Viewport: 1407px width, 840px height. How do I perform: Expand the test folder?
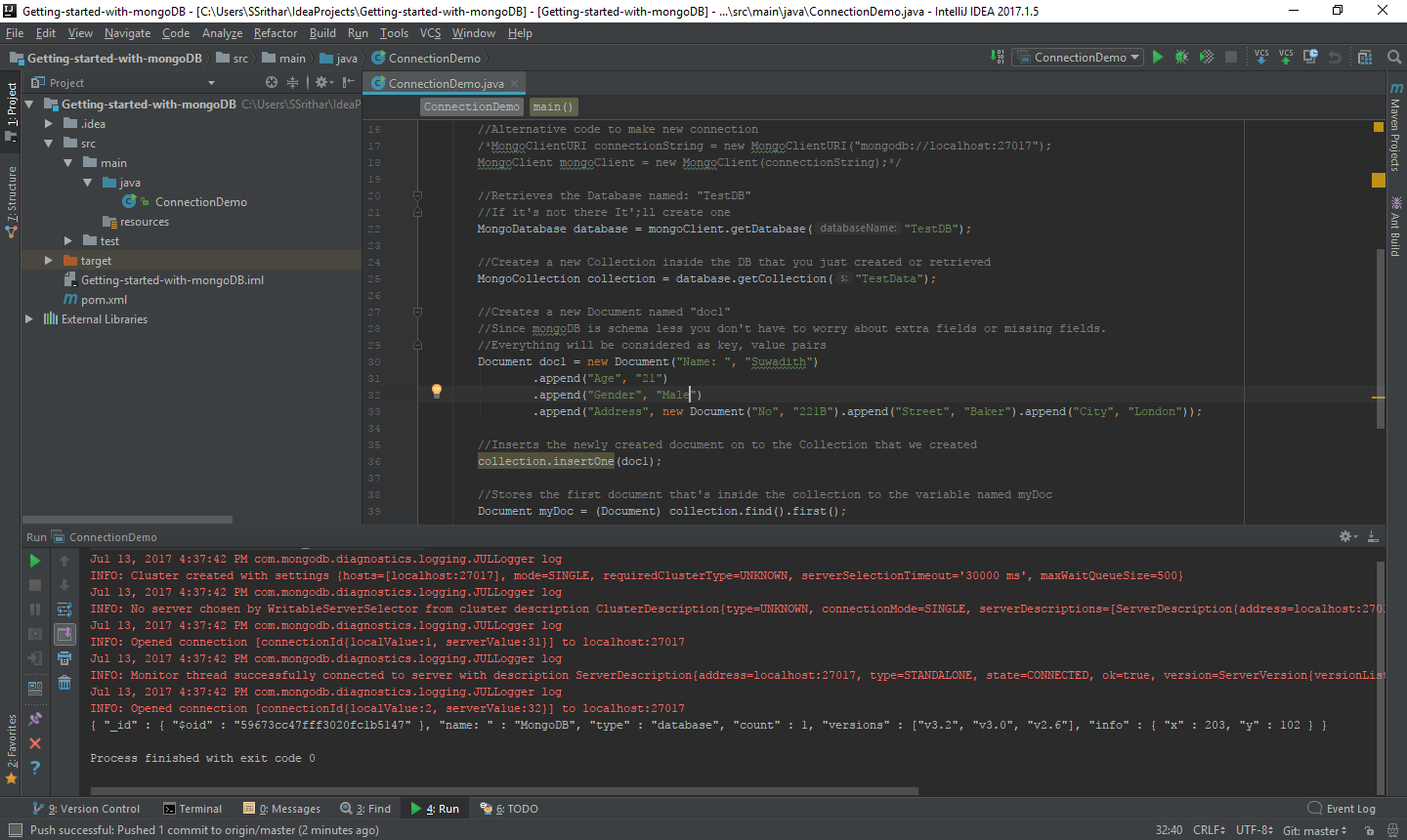point(68,241)
